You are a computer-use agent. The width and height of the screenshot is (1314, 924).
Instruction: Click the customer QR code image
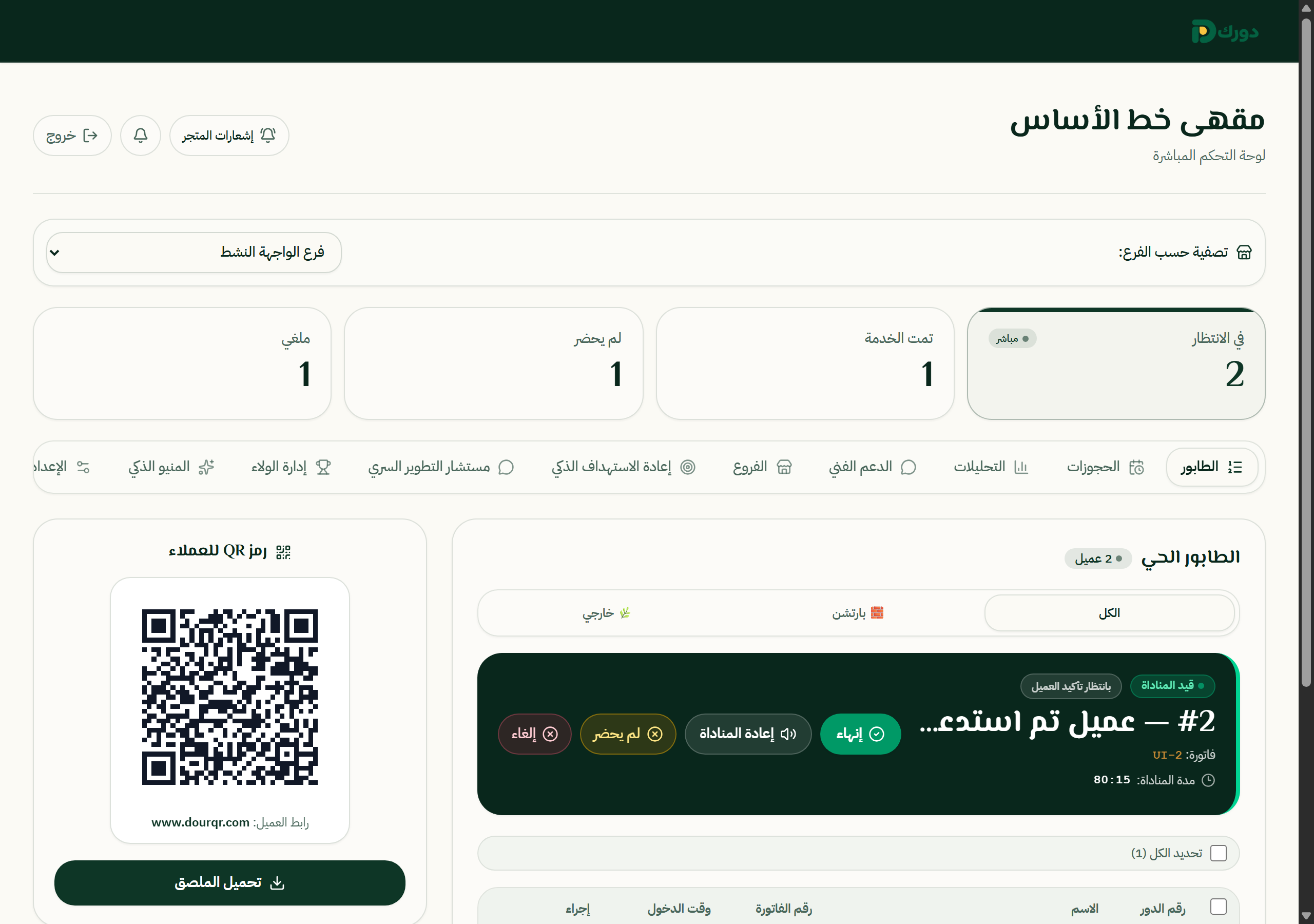(x=229, y=697)
